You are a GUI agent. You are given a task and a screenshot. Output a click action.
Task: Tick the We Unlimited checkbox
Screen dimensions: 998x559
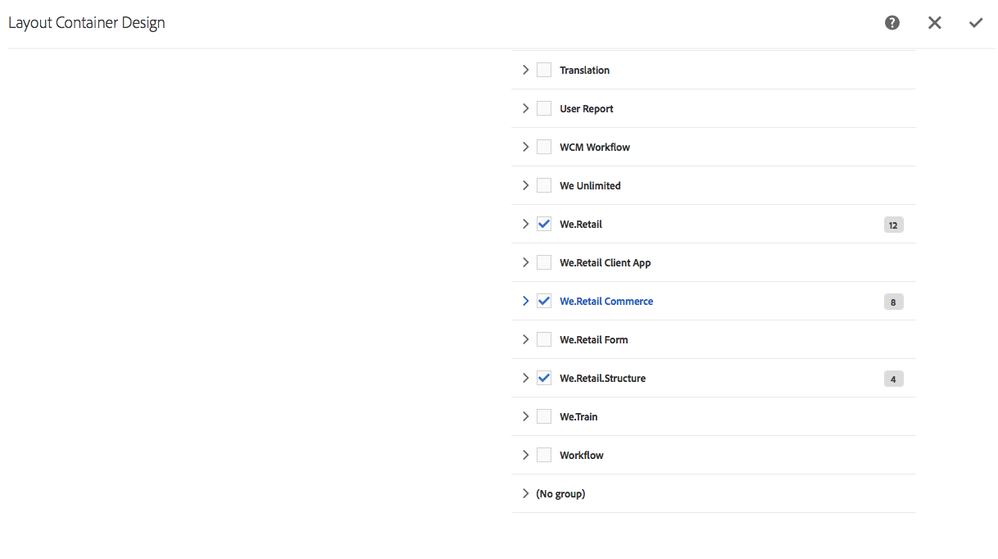[544, 185]
